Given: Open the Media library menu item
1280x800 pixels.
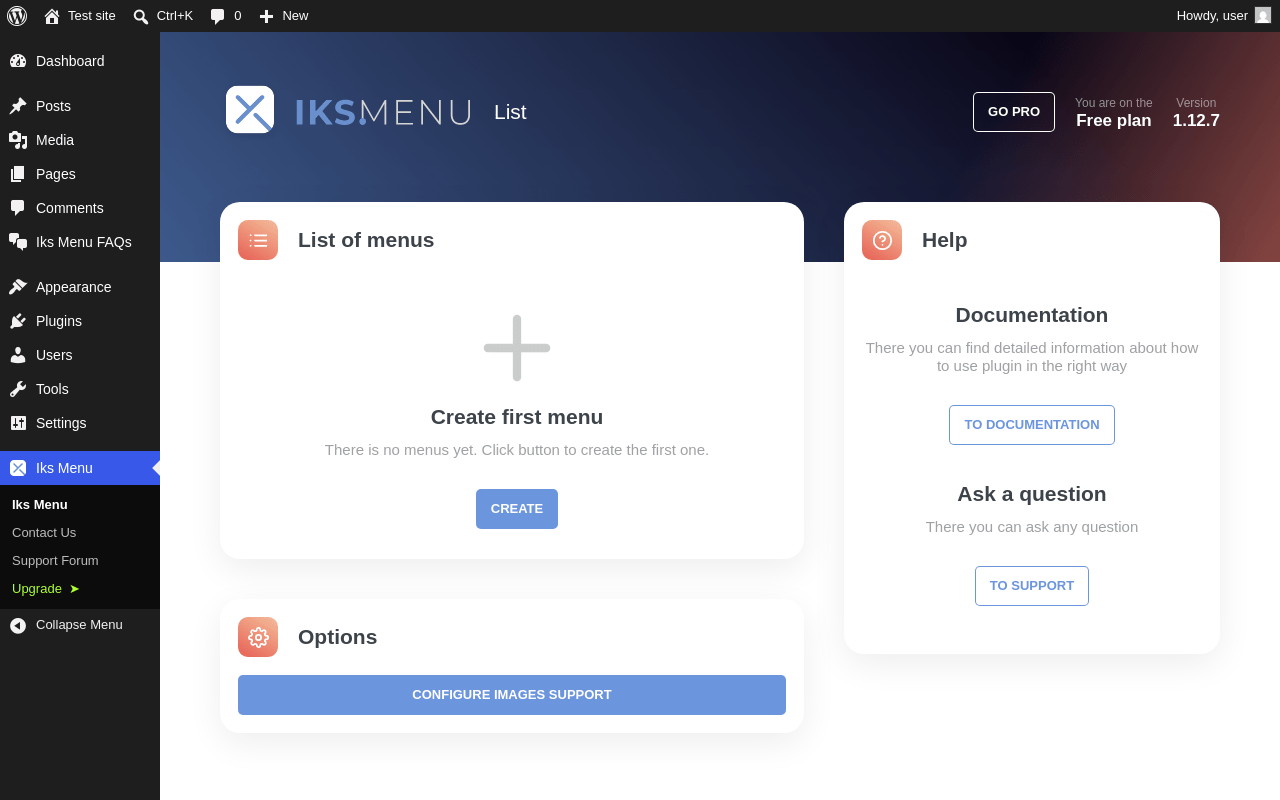Looking at the screenshot, I should coord(80,140).
